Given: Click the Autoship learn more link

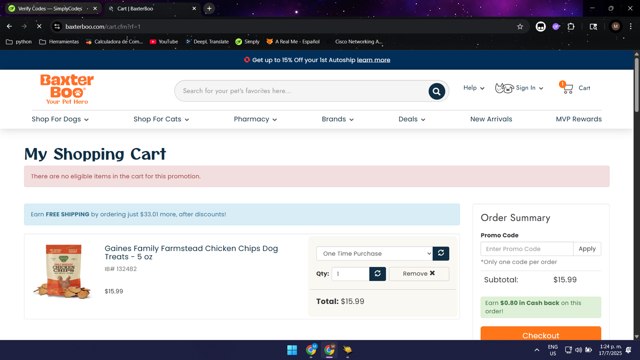Looking at the screenshot, I should pyautogui.click(x=373, y=60).
